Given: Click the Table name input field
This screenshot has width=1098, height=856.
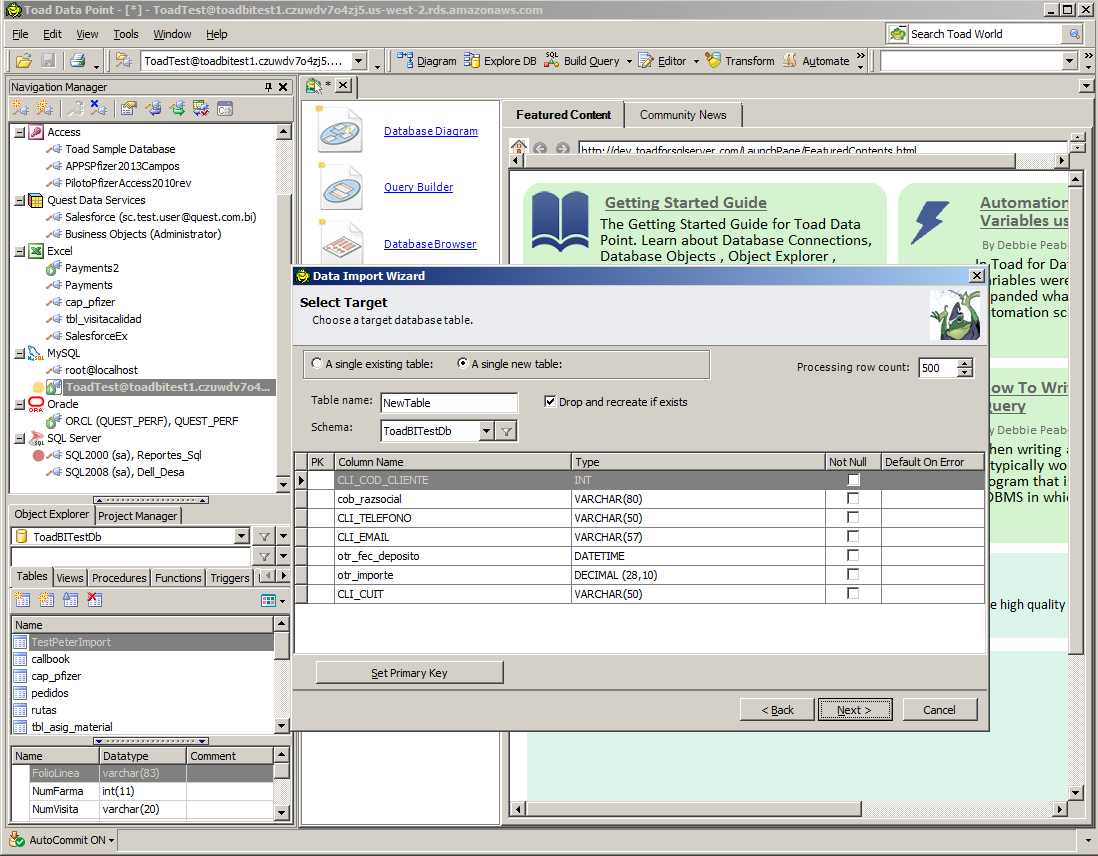Looking at the screenshot, I should point(449,403).
